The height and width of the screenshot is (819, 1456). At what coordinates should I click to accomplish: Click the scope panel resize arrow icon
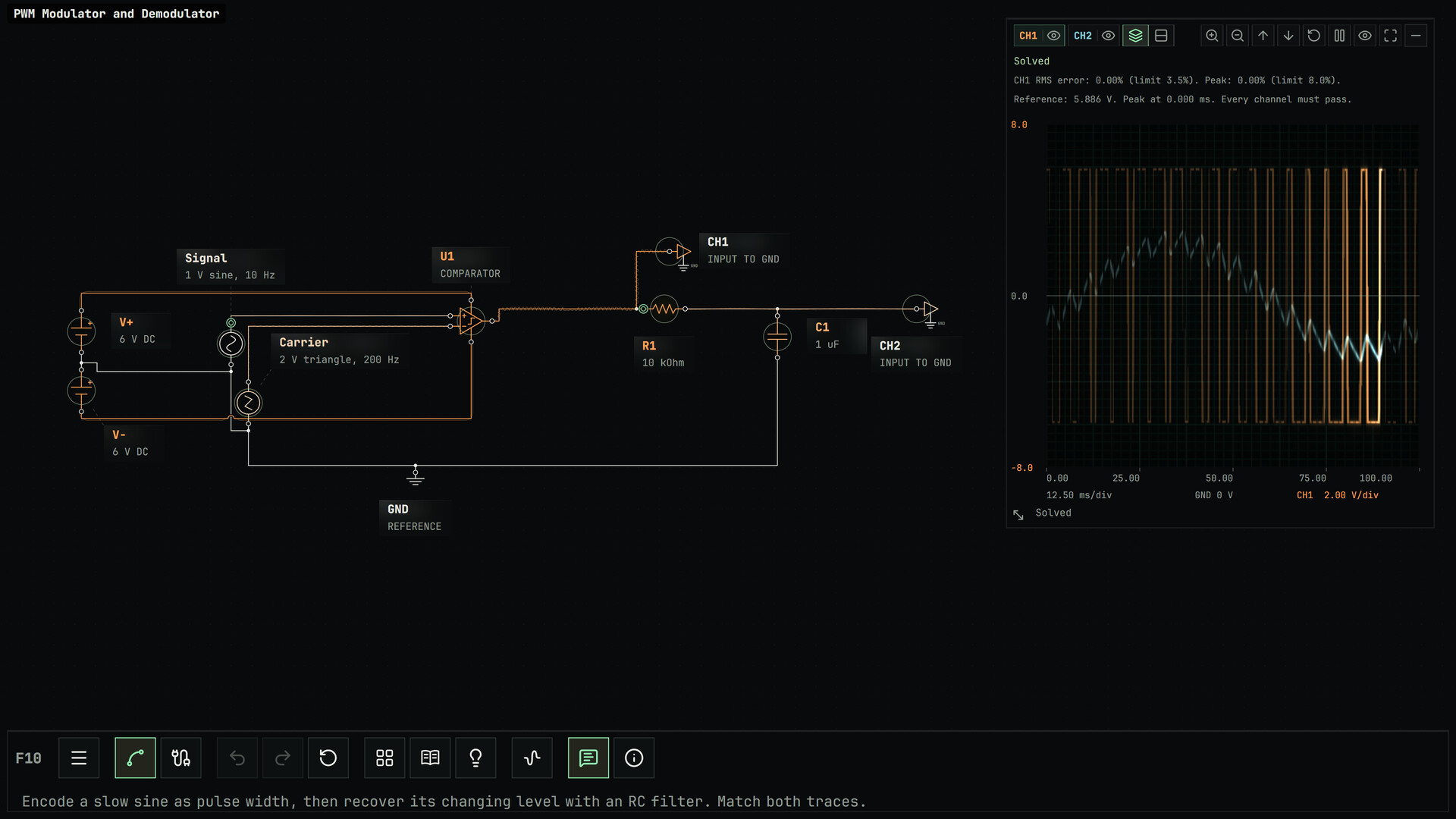[1018, 515]
